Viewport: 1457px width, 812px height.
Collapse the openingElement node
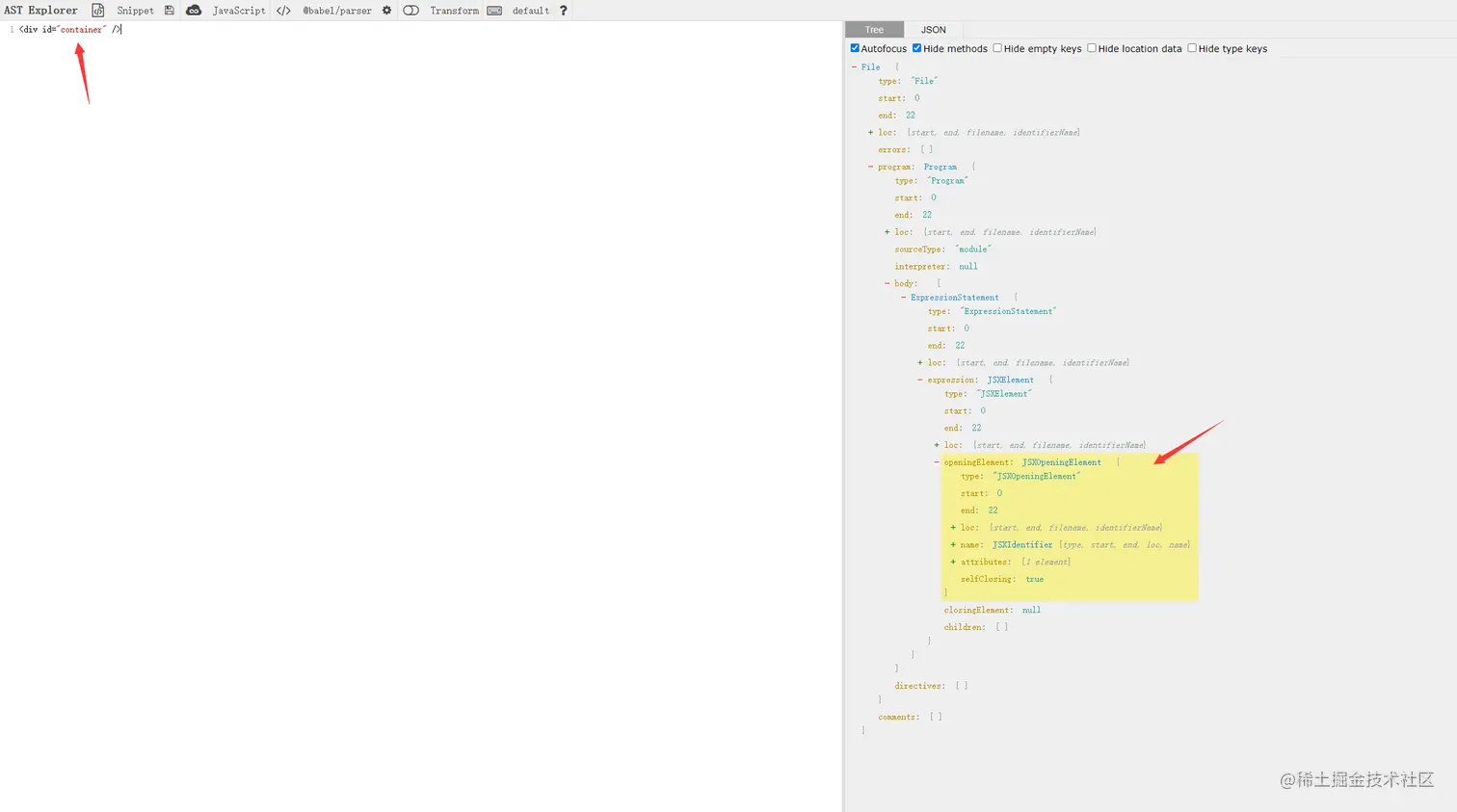936,462
